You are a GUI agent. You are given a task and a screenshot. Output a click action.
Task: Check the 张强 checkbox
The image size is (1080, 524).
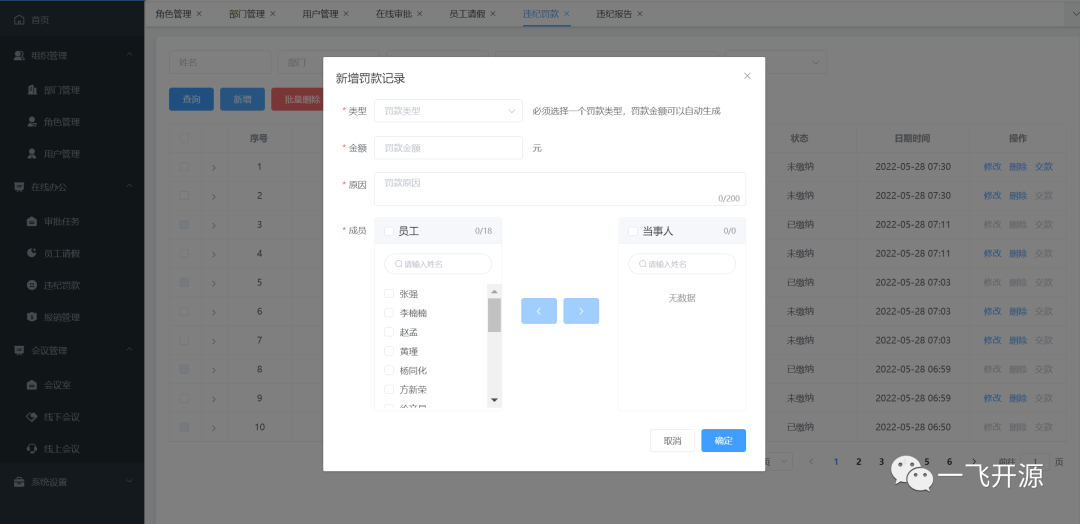click(389, 294)
